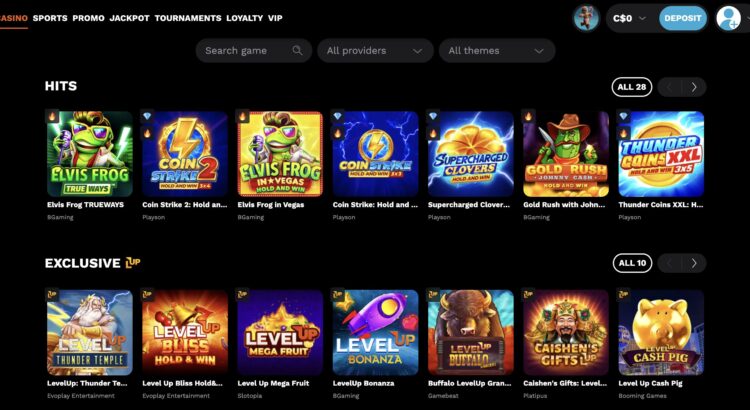
Task: Focus the Search game field
Action: 254,51
